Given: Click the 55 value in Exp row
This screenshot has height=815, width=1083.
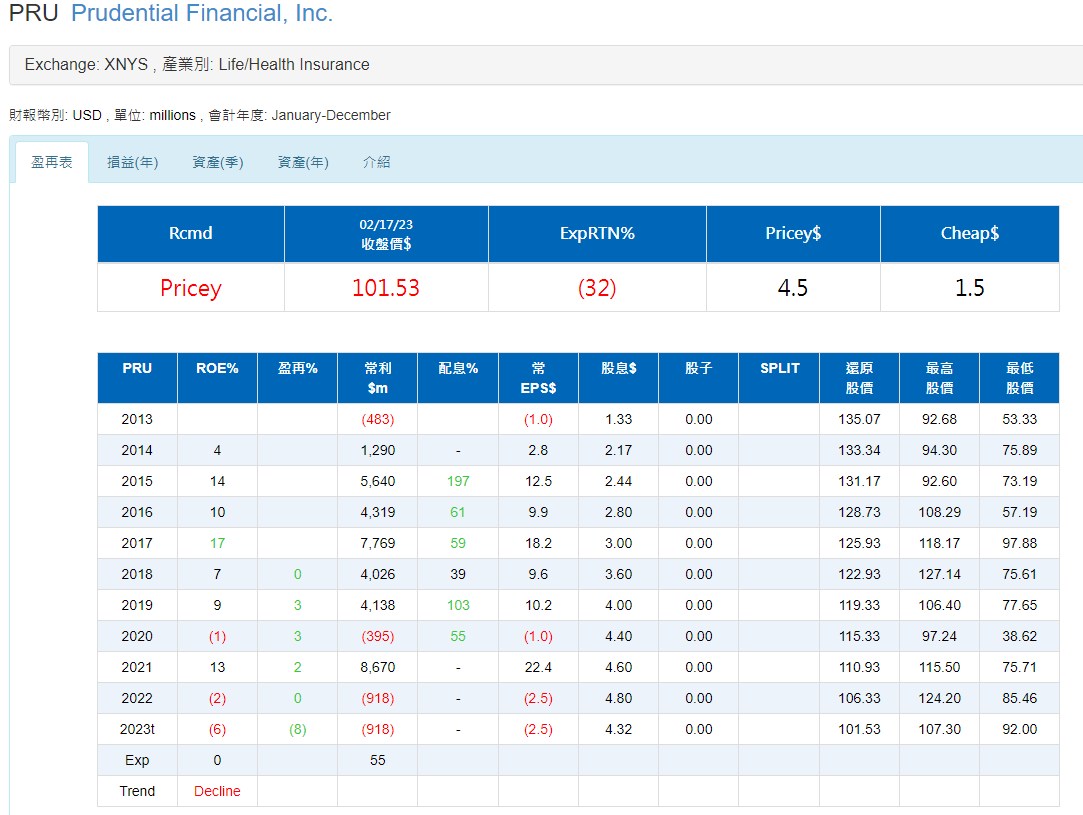Looking at the screenshot, I should click(x=378, y=761).
